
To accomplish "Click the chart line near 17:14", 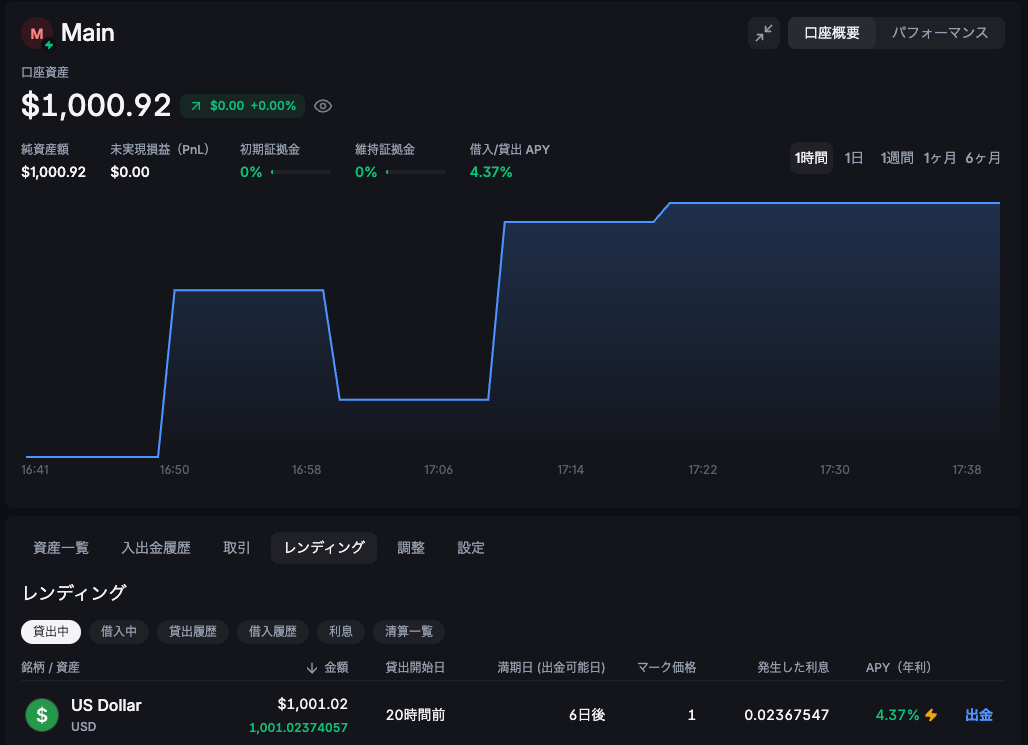I will (x=571, y=222).
